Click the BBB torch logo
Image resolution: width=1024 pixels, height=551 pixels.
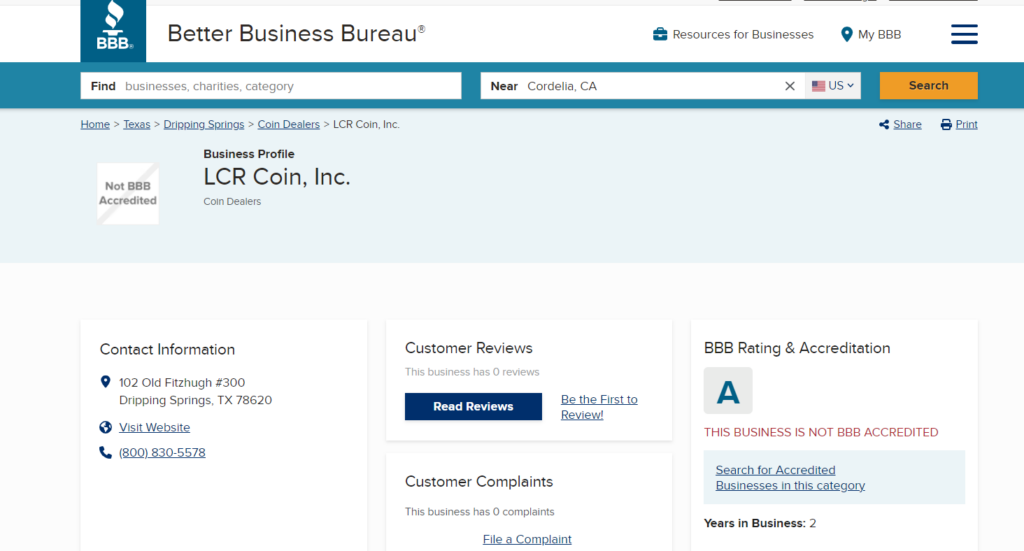114,29
